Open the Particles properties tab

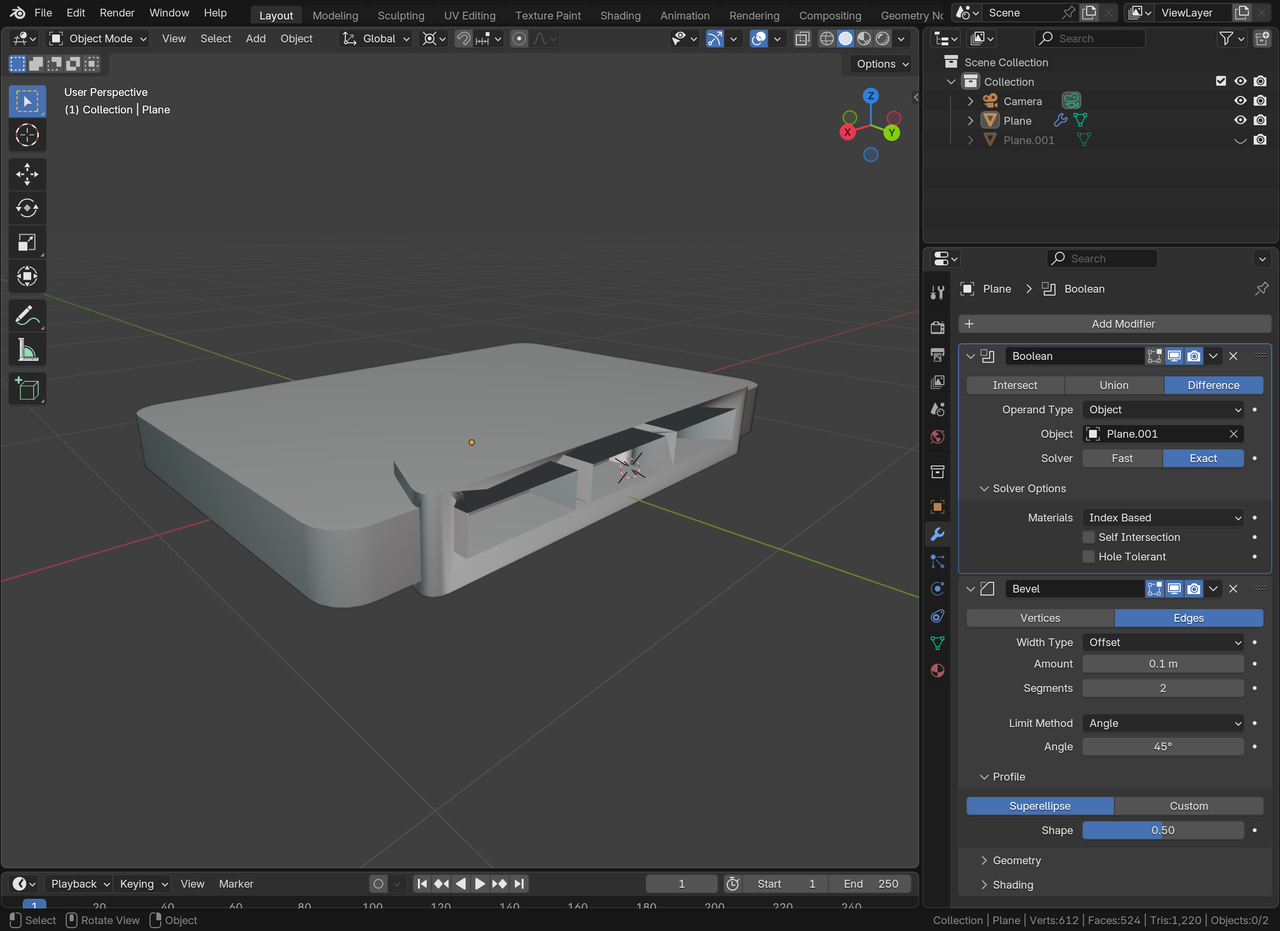click(x=937, y=561)
